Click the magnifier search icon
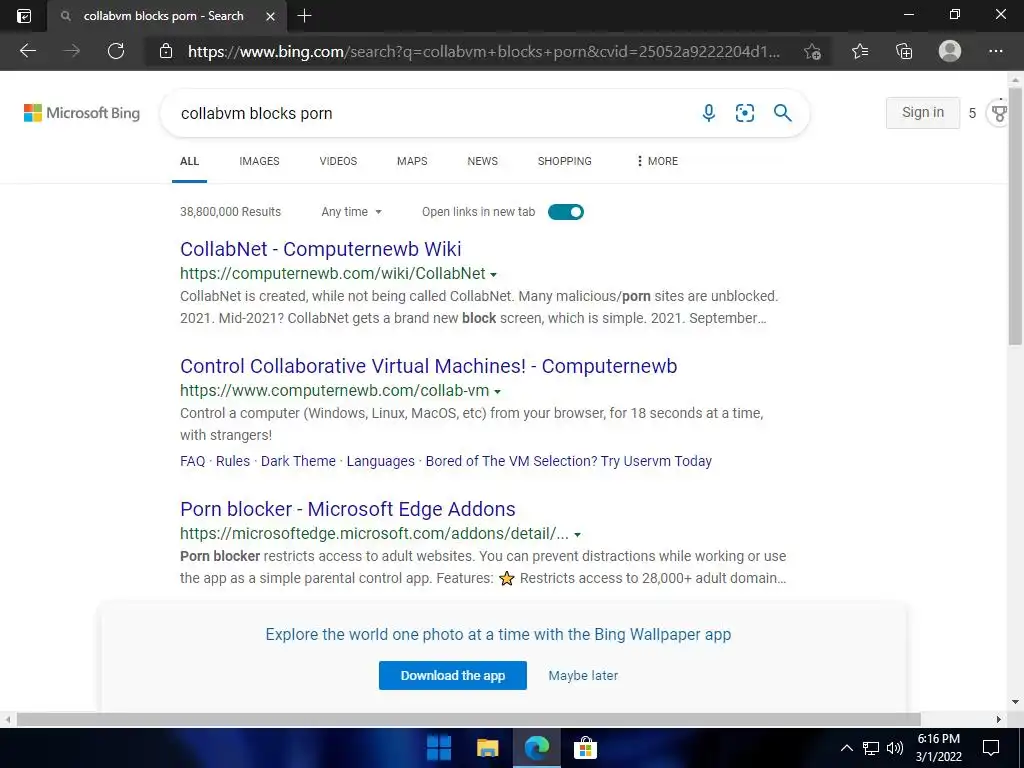The height and width of the screenshot is (768, 1024). pos(782,113)
